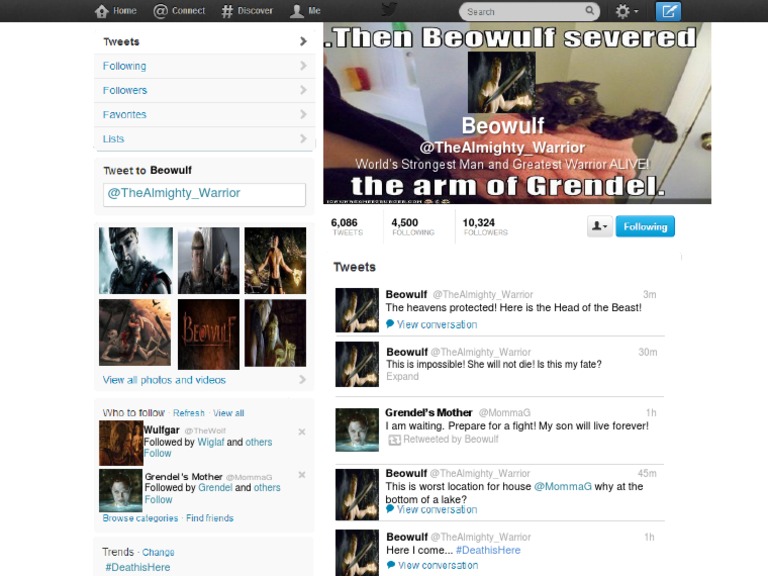Select Tweets in the sidebar list
Viewport: 768px width, 576px height.
click(x=205, y=42)
